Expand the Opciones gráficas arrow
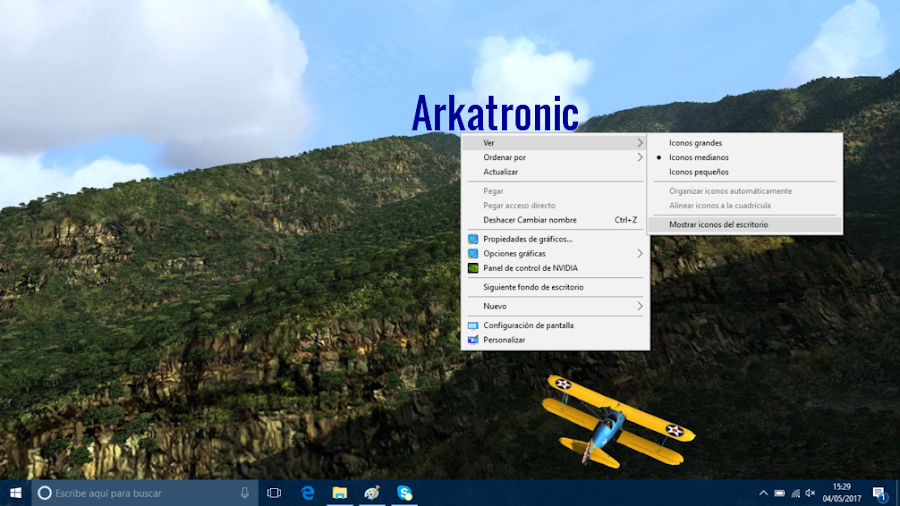The height and width of the screenshot is (506, 900). 640,254
